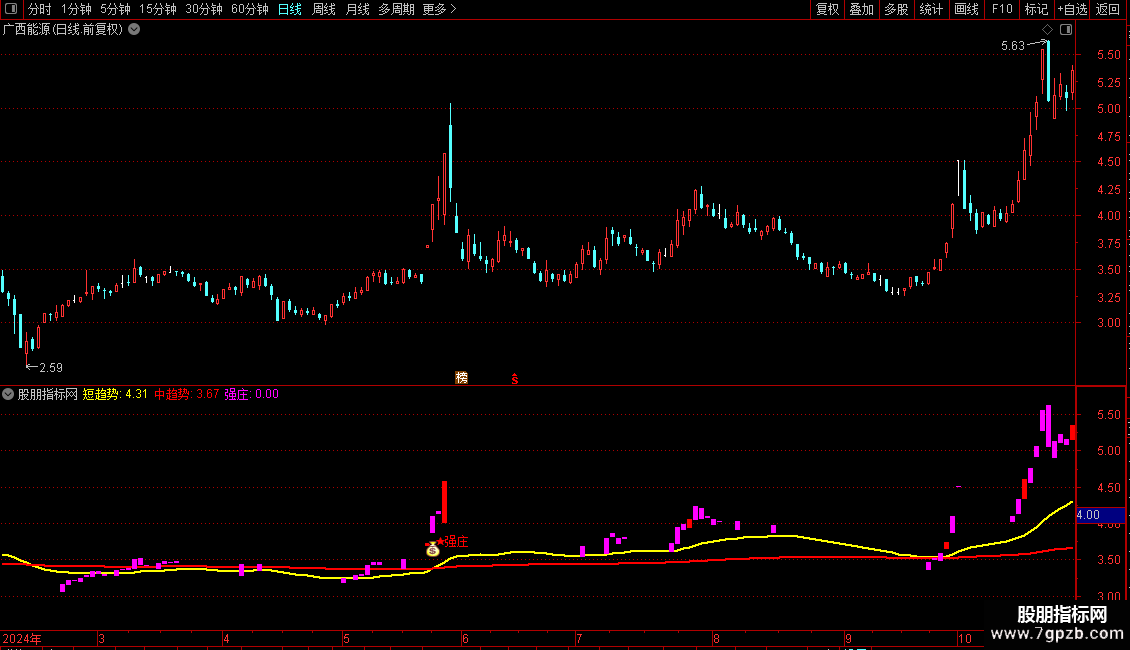Click the 广西能源(日线.前复权) chart title
This screenshot has height=650, width=1130.
[x=63, y=30]
